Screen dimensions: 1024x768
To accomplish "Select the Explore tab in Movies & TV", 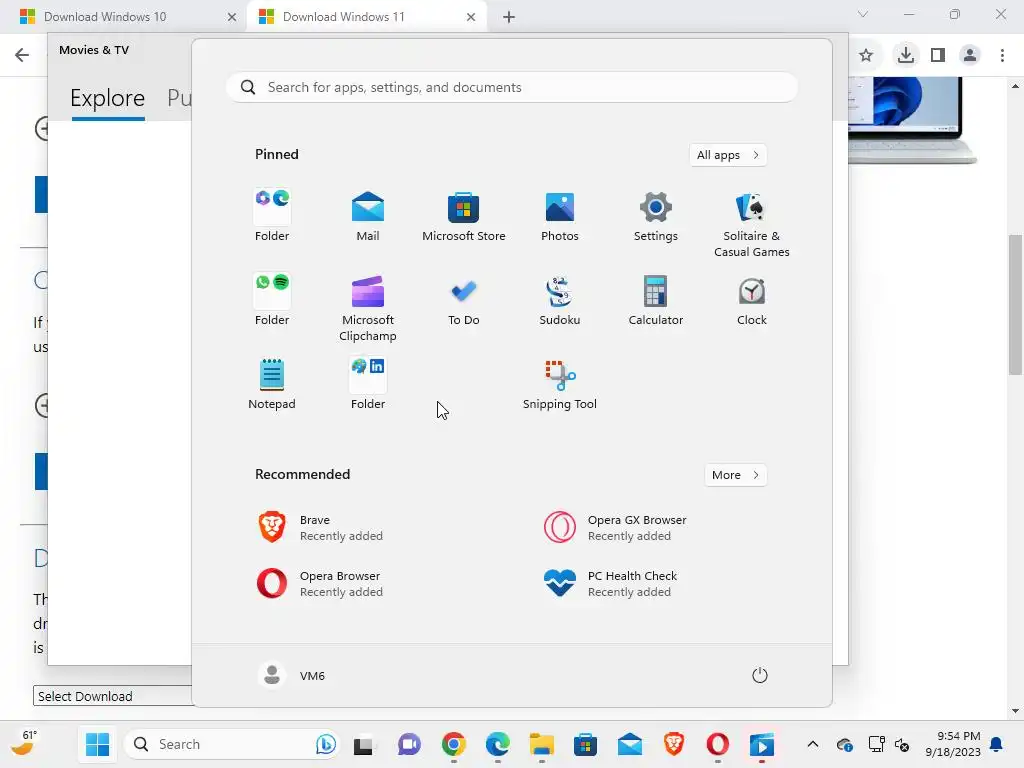I will (108, 98).
